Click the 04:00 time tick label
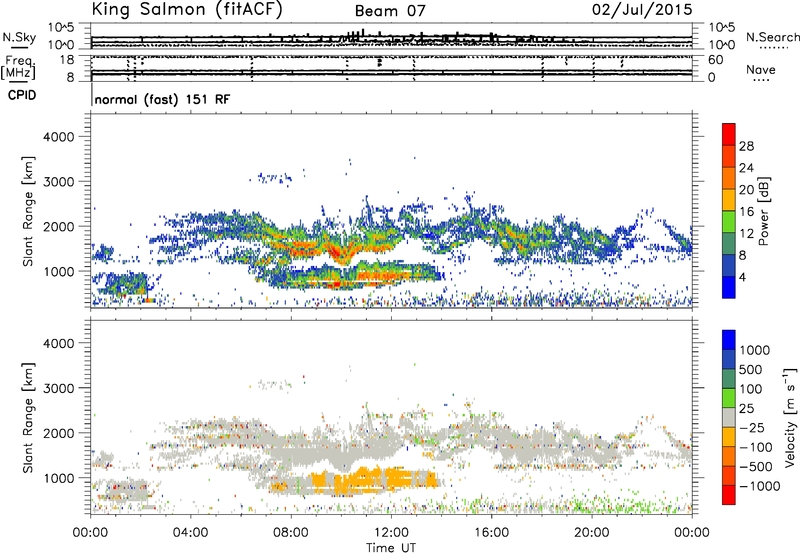800x554 pixels. point(191,533)
